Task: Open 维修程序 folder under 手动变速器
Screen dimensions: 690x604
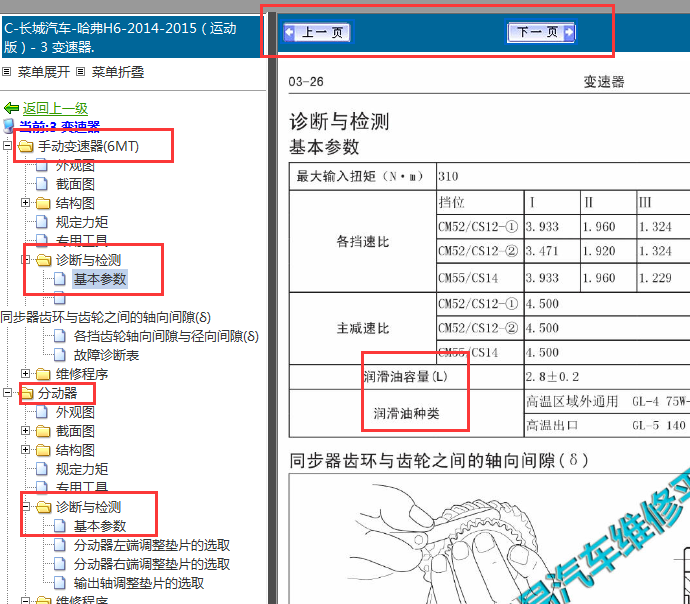Action: click(82, 374)
